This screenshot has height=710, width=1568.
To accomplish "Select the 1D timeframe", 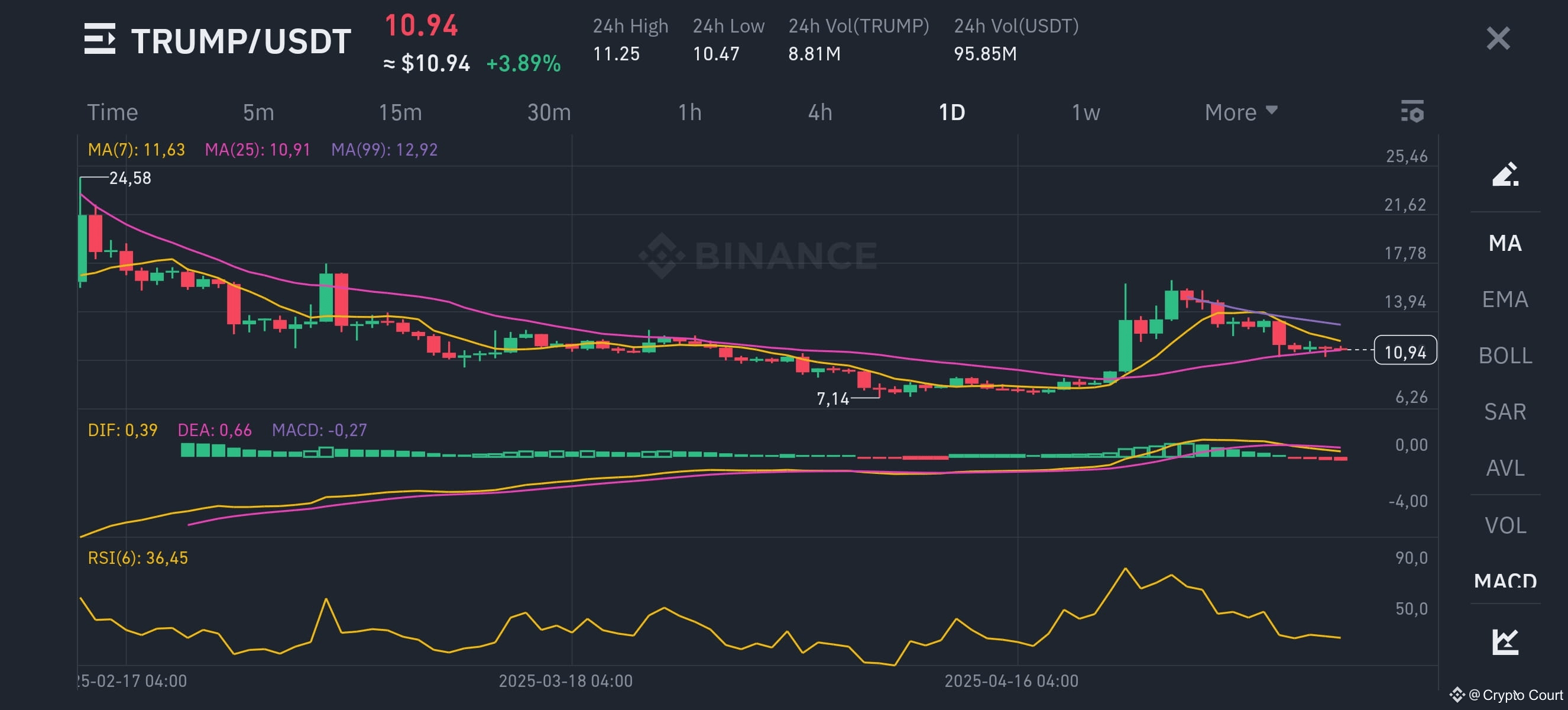I will (x=951, y=112).
